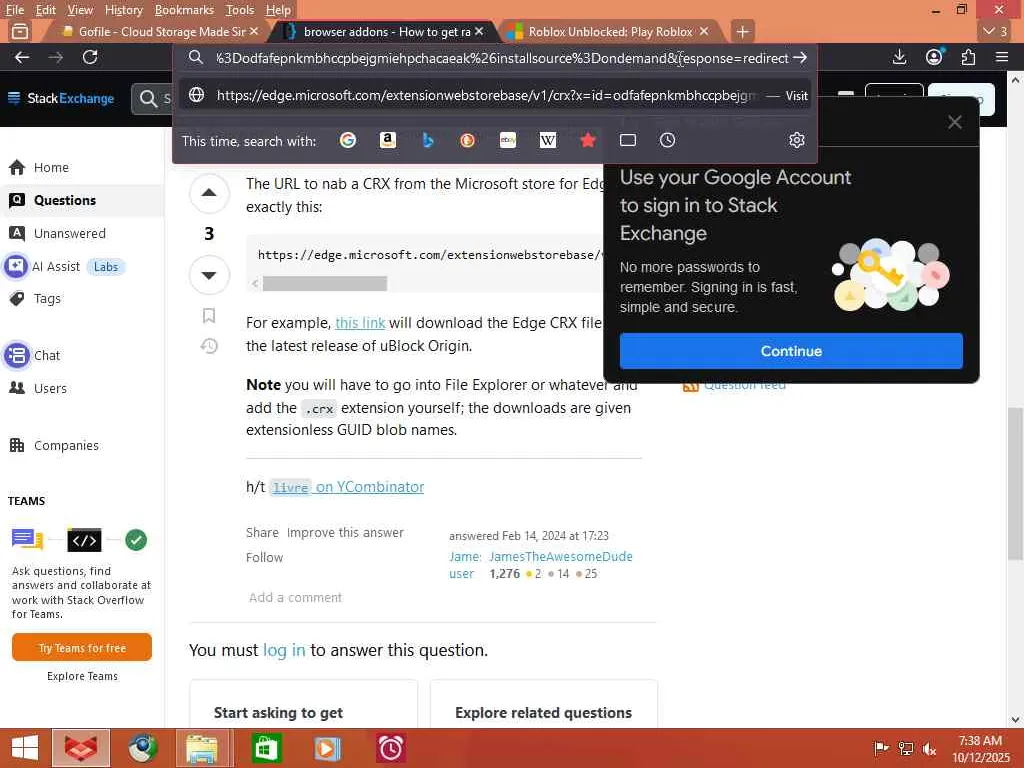Open search settings gear in dropdown
Screen dimensions: 1024x768
[797, 140]
